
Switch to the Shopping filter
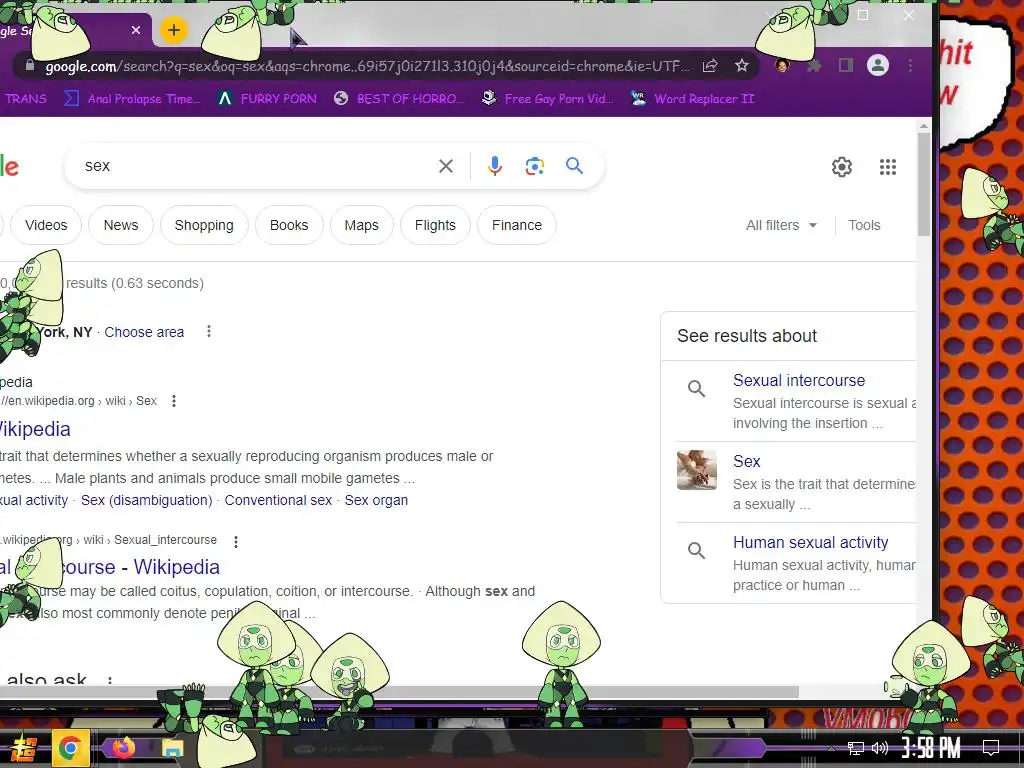[x=204, y=225]
